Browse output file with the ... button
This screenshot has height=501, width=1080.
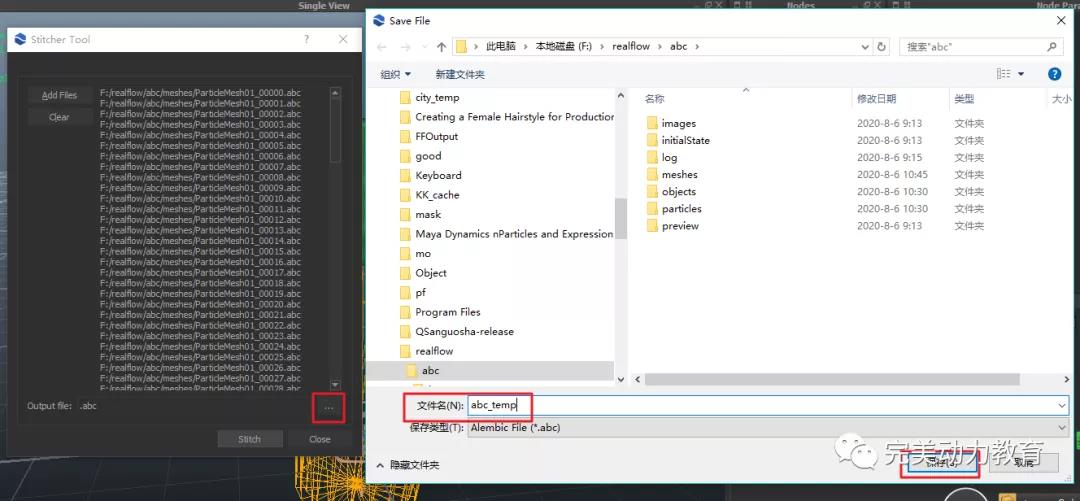(x=329, y=407)
